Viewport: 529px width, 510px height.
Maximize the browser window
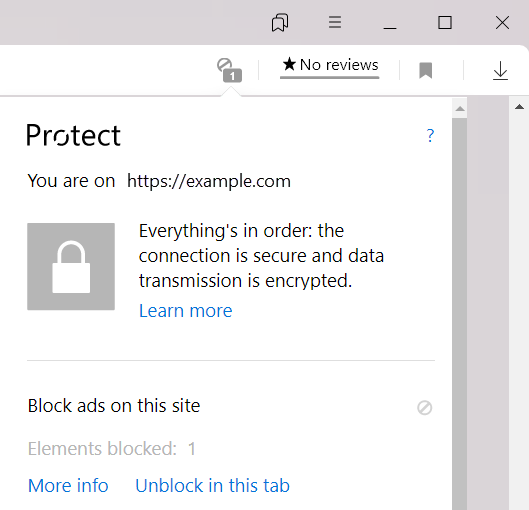[x=445, y=23]
